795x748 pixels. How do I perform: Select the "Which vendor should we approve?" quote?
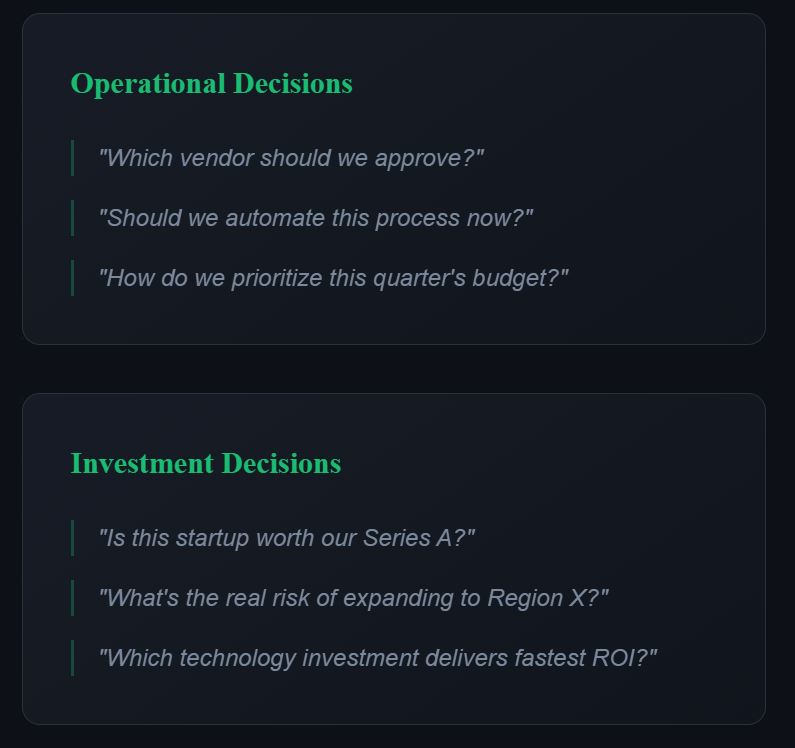[x=291, y=158]
